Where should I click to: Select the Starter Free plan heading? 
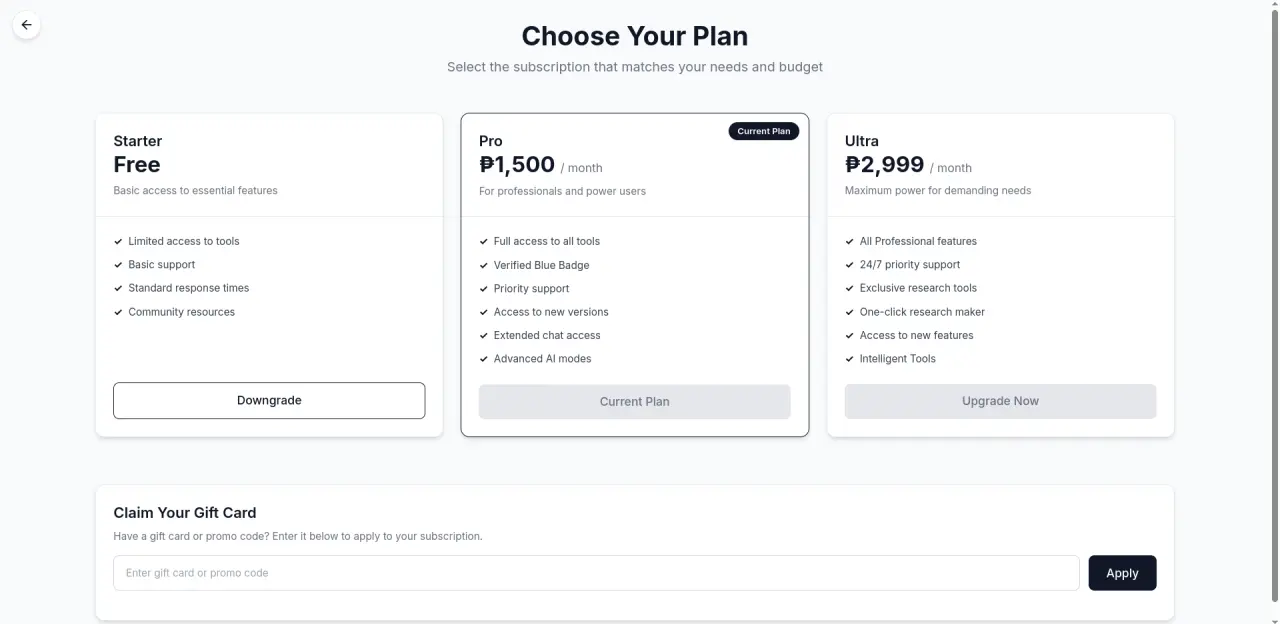click(x=137, y=141)
